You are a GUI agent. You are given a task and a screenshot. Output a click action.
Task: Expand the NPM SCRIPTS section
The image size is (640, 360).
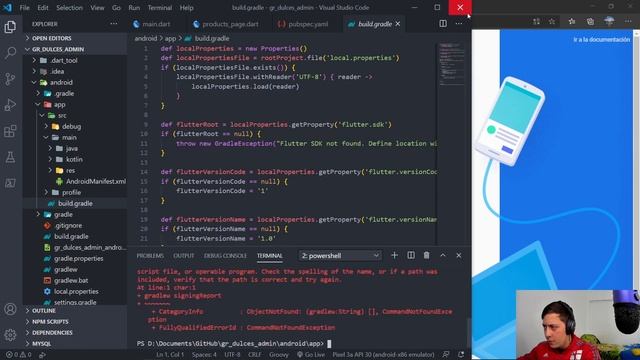coord(75,322)
